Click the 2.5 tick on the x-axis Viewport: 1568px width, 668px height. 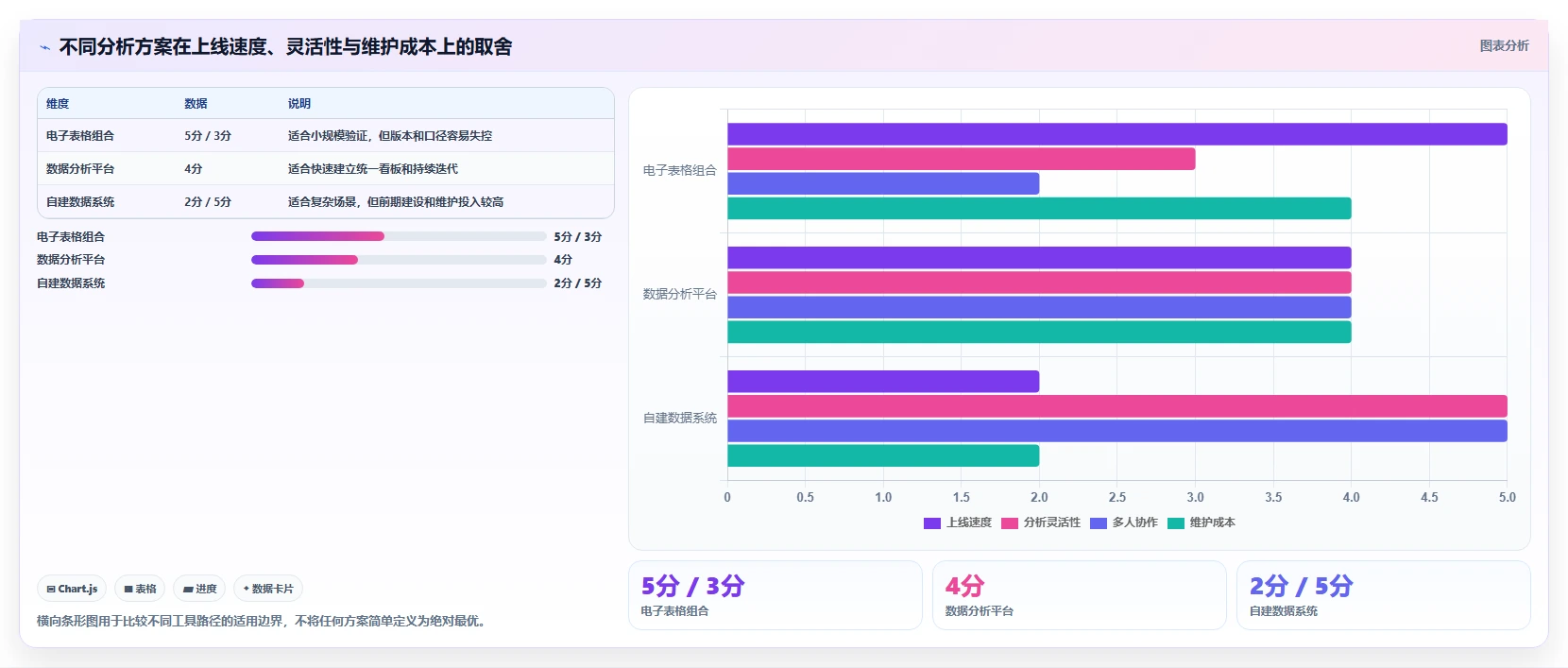[x=1117, y=498]
